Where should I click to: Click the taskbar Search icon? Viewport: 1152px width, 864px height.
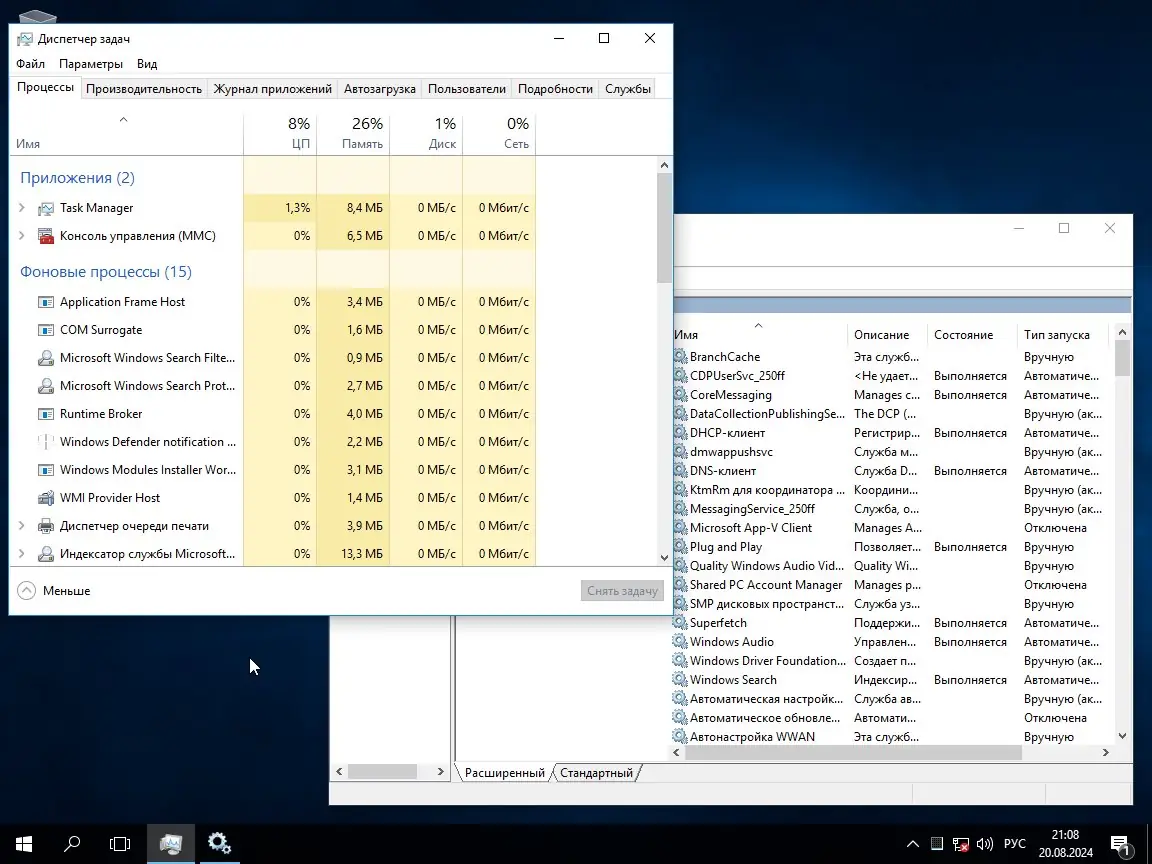click(71, 843)
